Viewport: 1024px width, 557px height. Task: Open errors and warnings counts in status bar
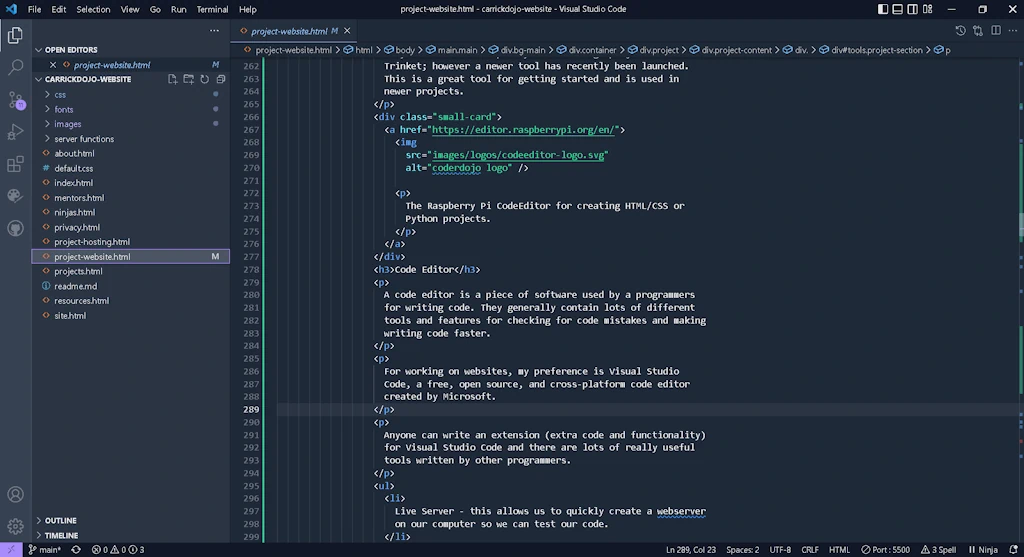pos(118,550)
